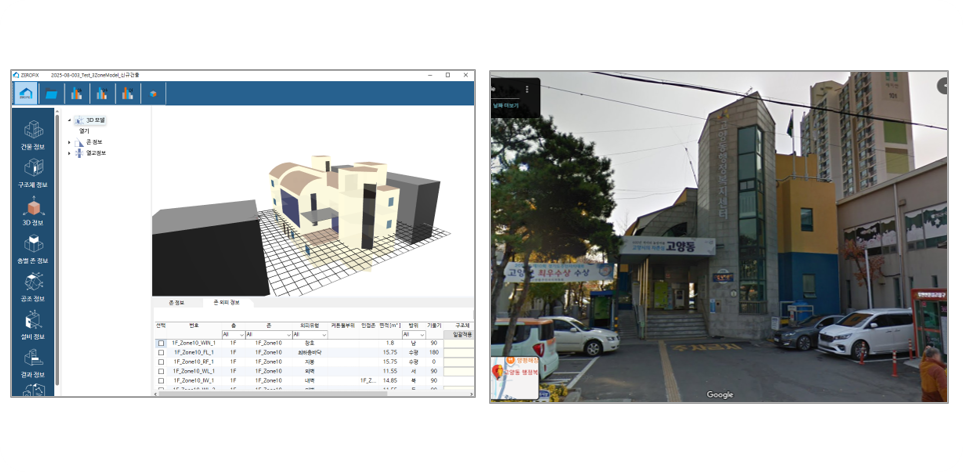
Task: Click the third bar chart toolbar icon
Action: click(127, 94)
